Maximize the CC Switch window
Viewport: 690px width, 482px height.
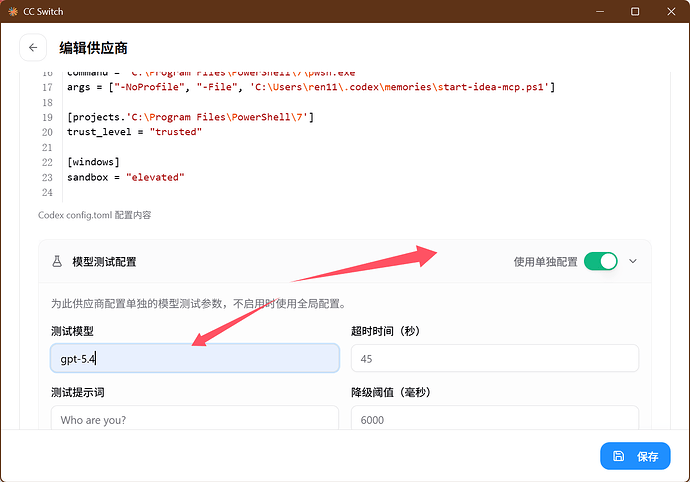coord(635,11)
